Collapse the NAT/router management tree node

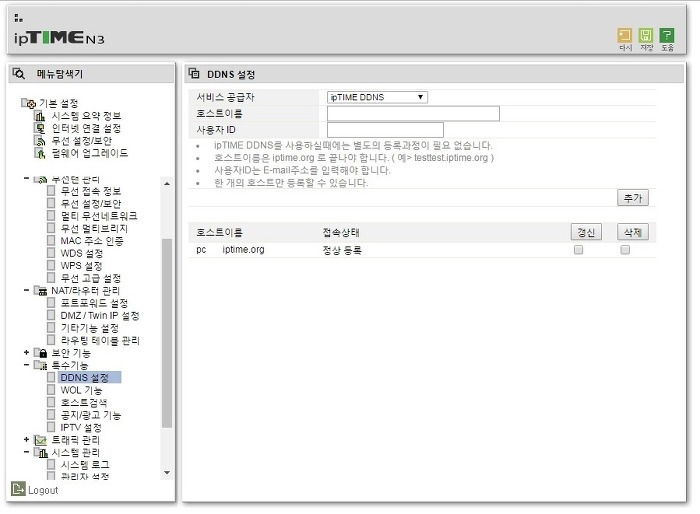(26, 290)
